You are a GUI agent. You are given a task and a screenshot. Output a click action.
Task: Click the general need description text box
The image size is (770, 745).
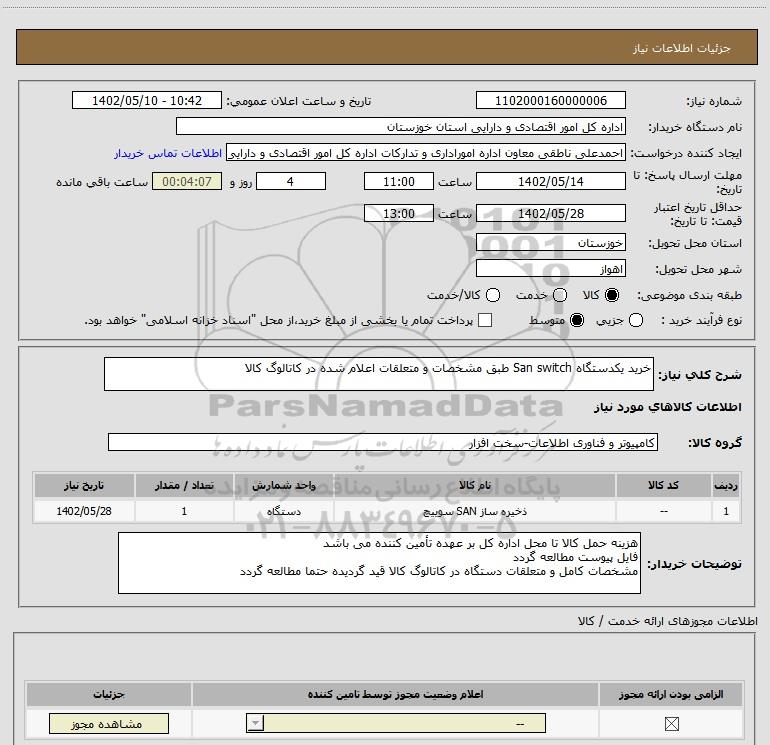379,374
